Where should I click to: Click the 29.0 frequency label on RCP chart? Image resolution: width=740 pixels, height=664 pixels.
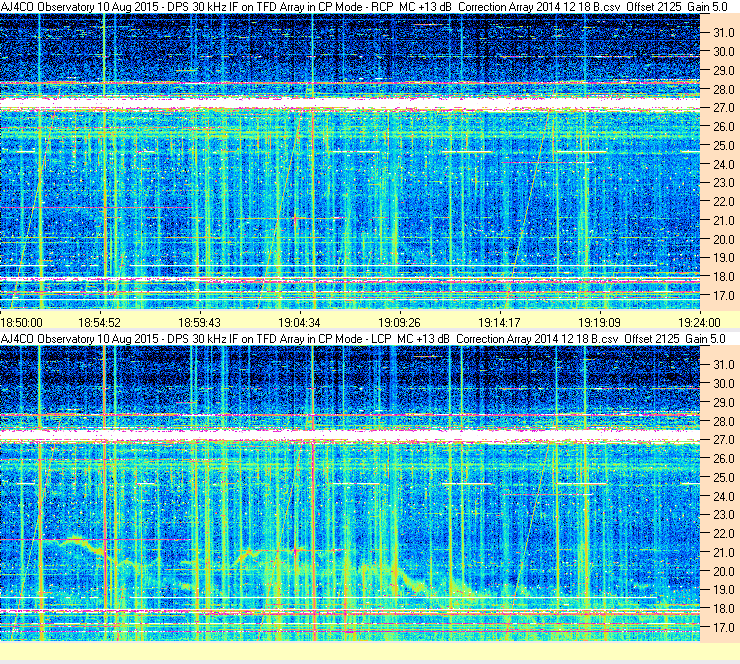tap(723, 70)
